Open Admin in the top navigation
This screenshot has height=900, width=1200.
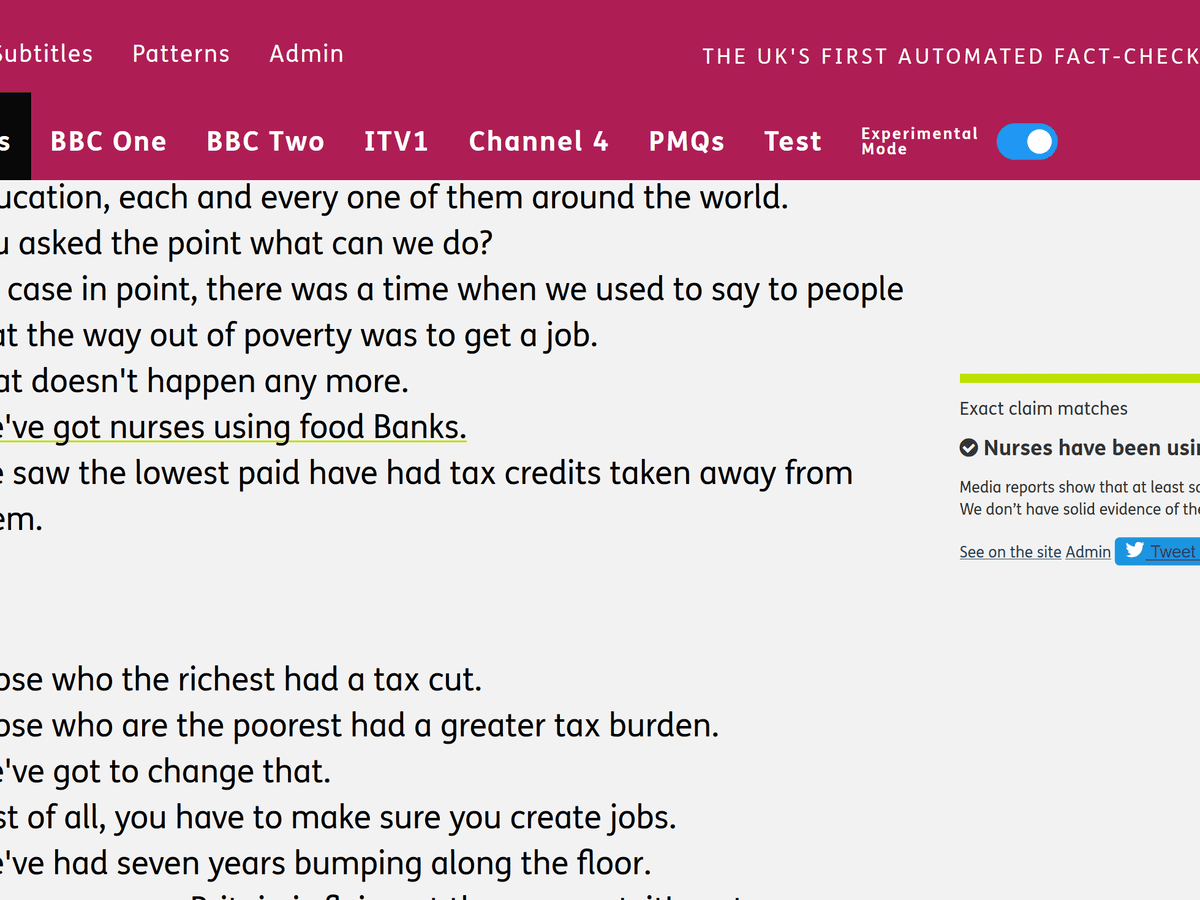[x=306, y=54]
